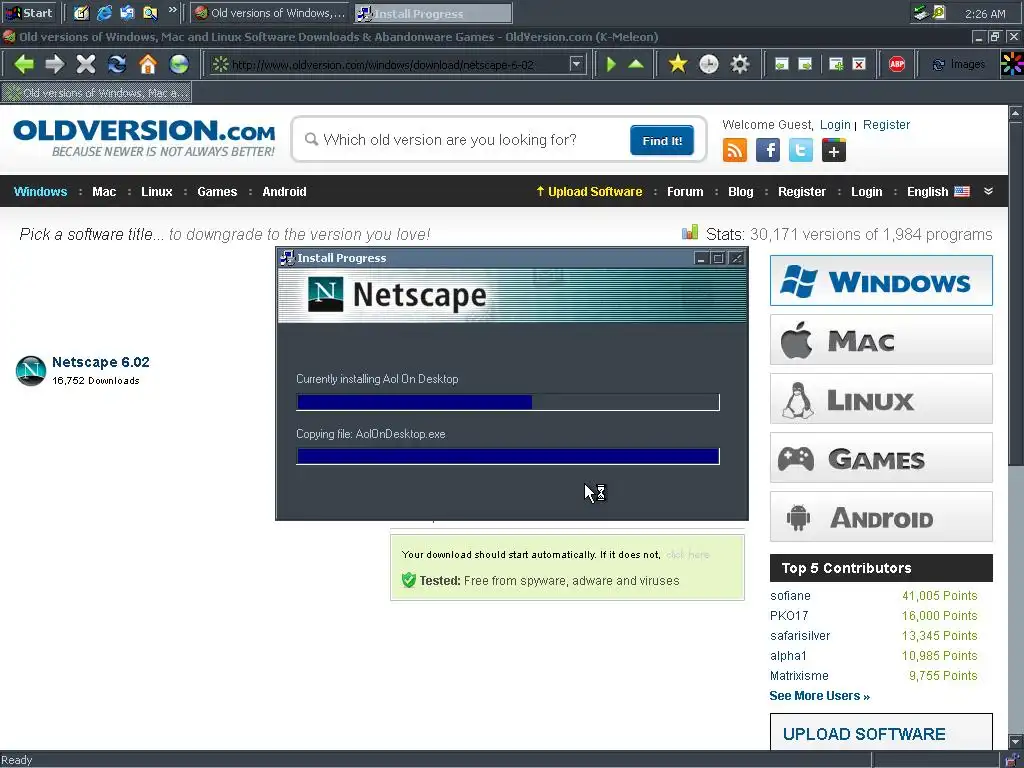Viewport: 1024px width, 768px height.
Task: Open the Windows Start button
Action: click(29, 12)
